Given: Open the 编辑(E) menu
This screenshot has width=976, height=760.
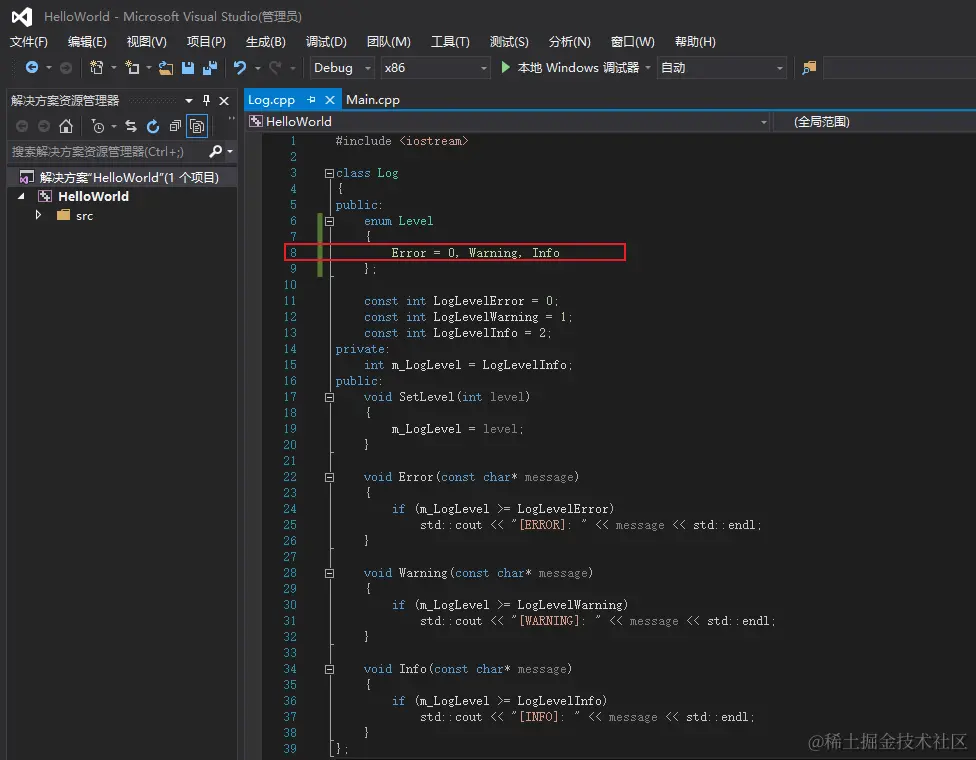Looking at the screenshot, I should coord(87,42).
